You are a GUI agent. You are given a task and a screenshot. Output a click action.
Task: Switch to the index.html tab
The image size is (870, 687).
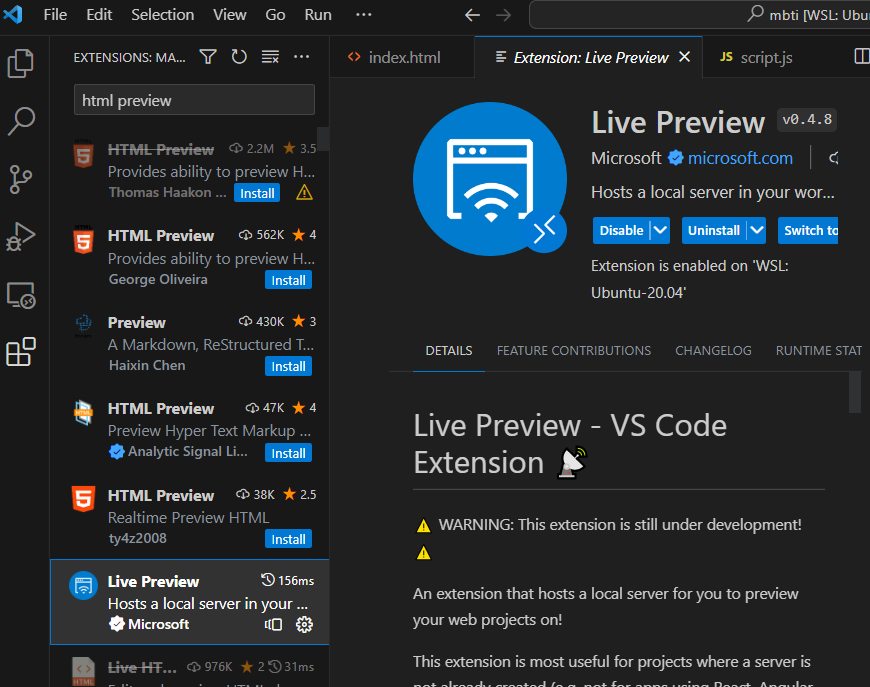point(402,57)
